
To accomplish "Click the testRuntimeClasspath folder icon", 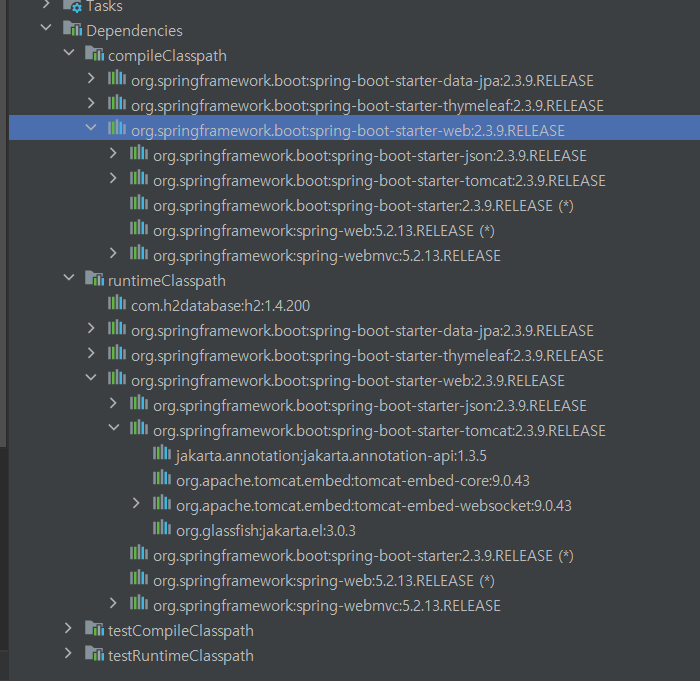I will (95, 655).
